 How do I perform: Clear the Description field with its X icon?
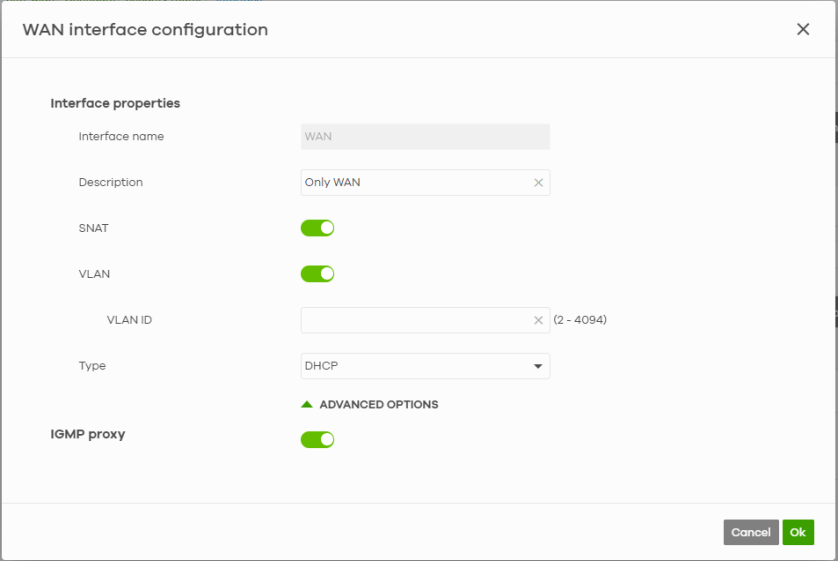tap(538, 183)
